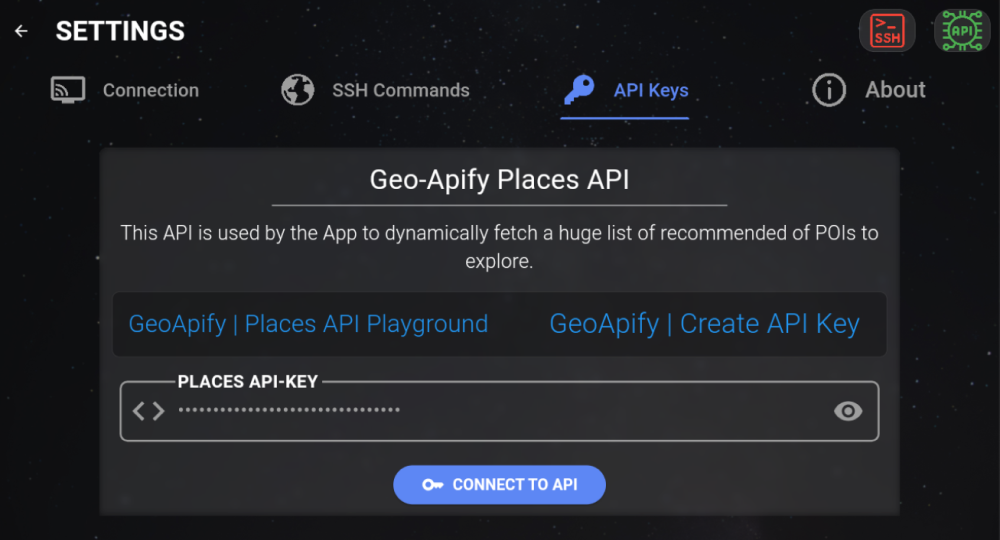Click the blue key API Keys icon

(x=579, y=90)
